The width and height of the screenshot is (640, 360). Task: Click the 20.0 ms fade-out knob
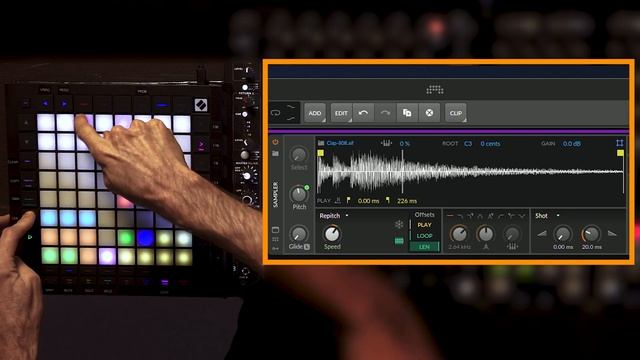591,234
